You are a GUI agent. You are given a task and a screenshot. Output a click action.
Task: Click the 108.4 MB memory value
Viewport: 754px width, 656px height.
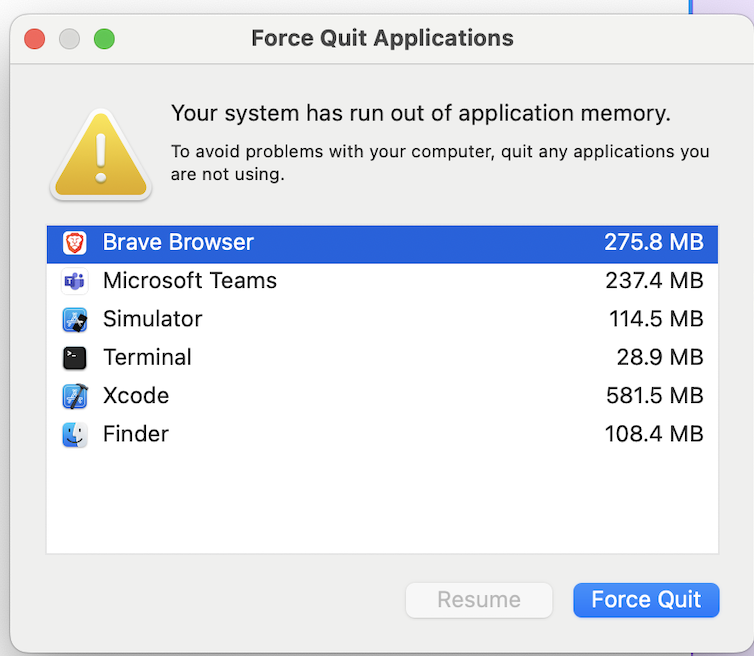pos(654,434)
